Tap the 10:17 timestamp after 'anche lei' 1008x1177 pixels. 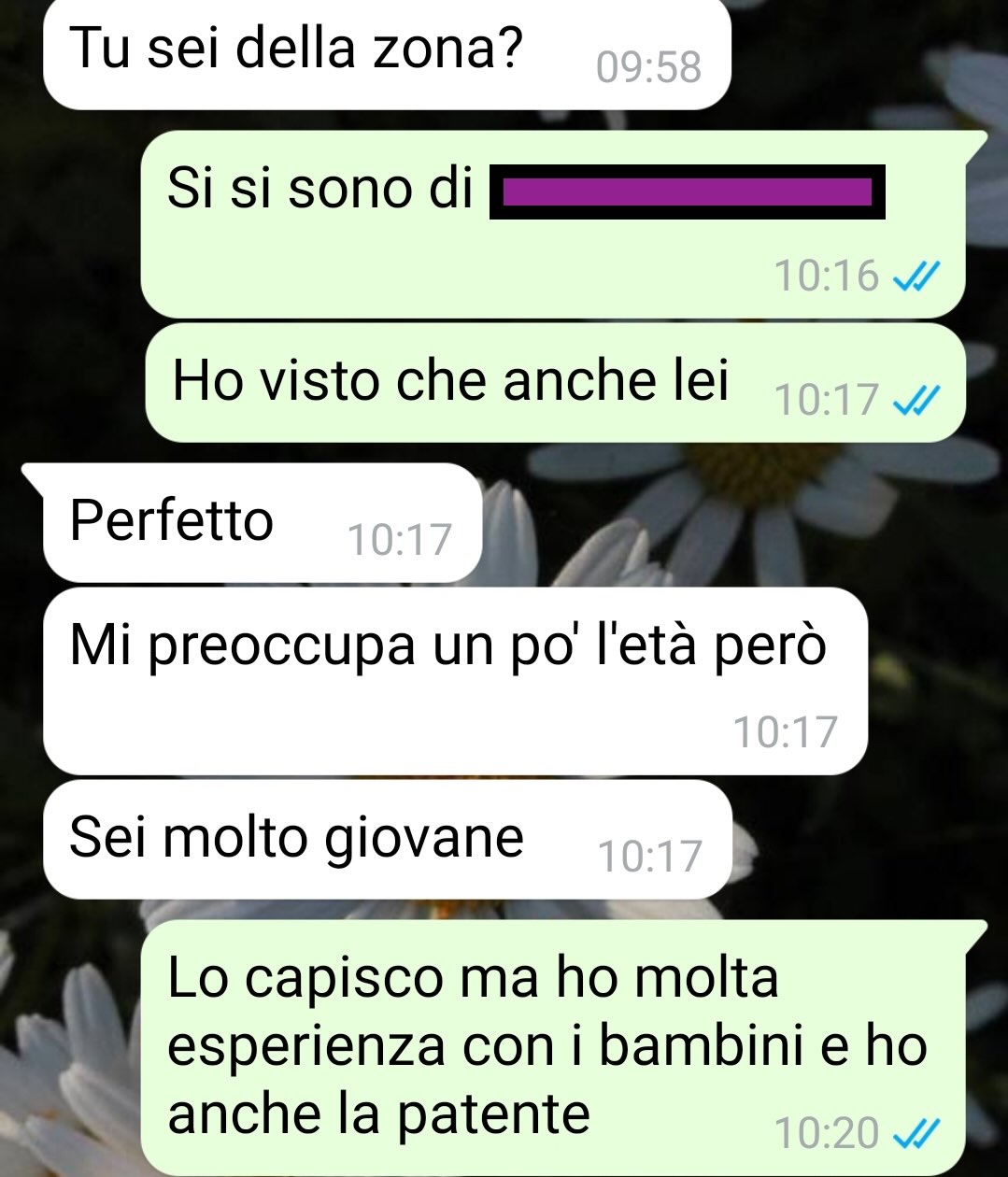coord(827,400)
